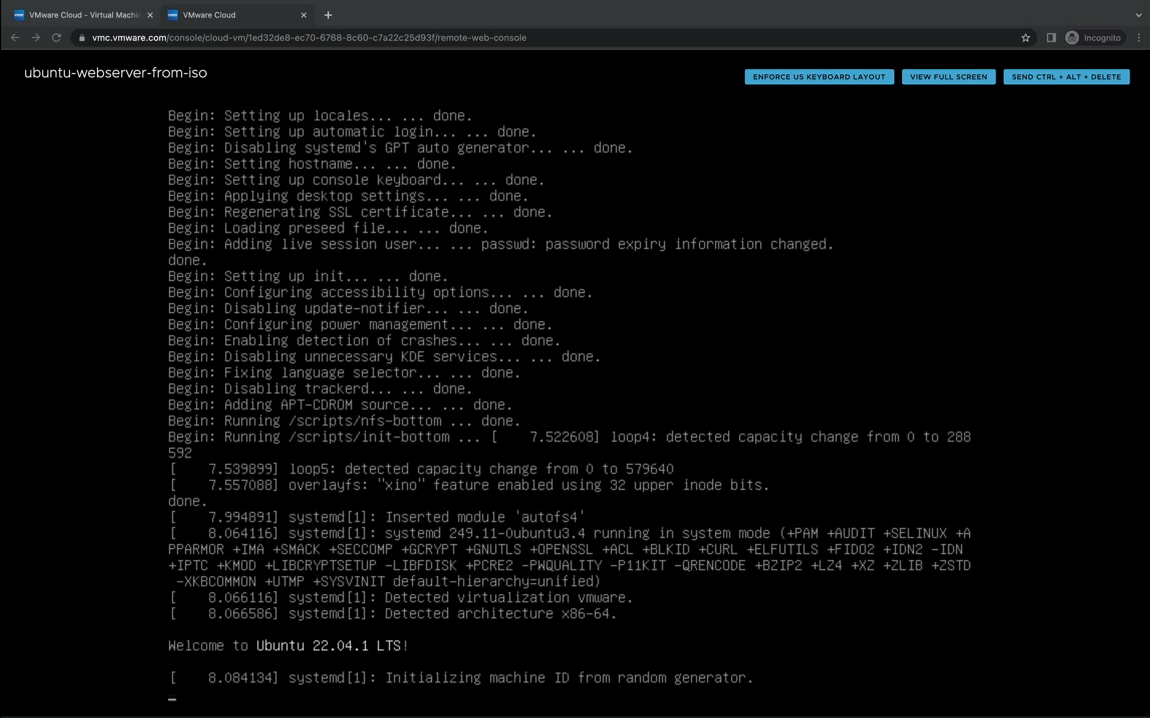
Task: Click 'Applying desktop settings' console line
Action: tap(348, 197)
